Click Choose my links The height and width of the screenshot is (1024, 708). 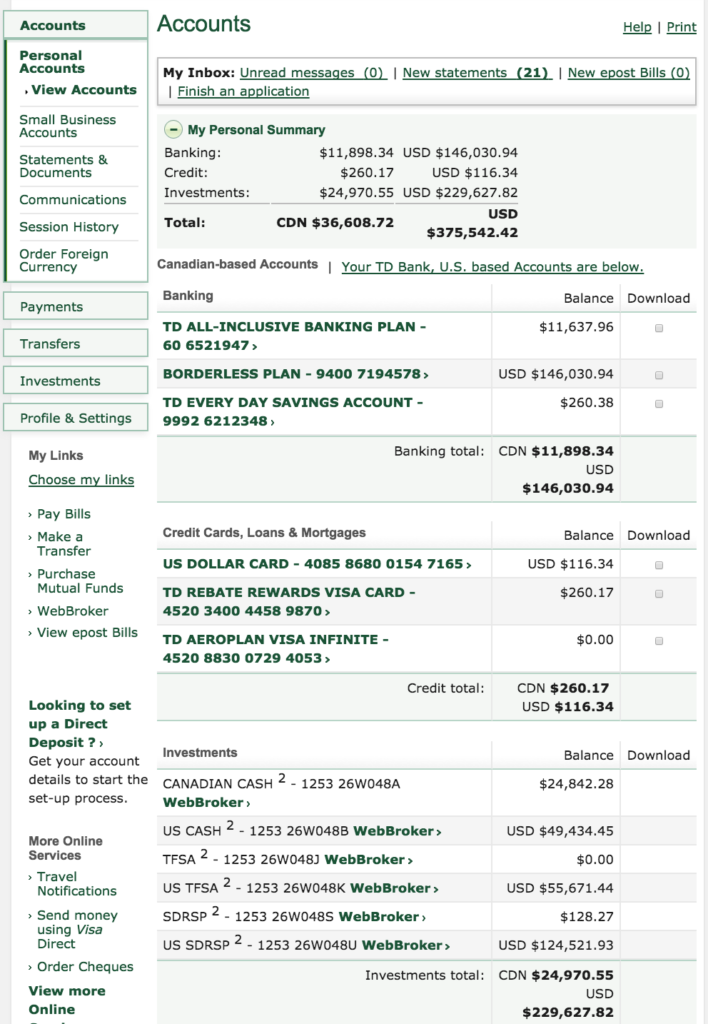tap(81, 479)
